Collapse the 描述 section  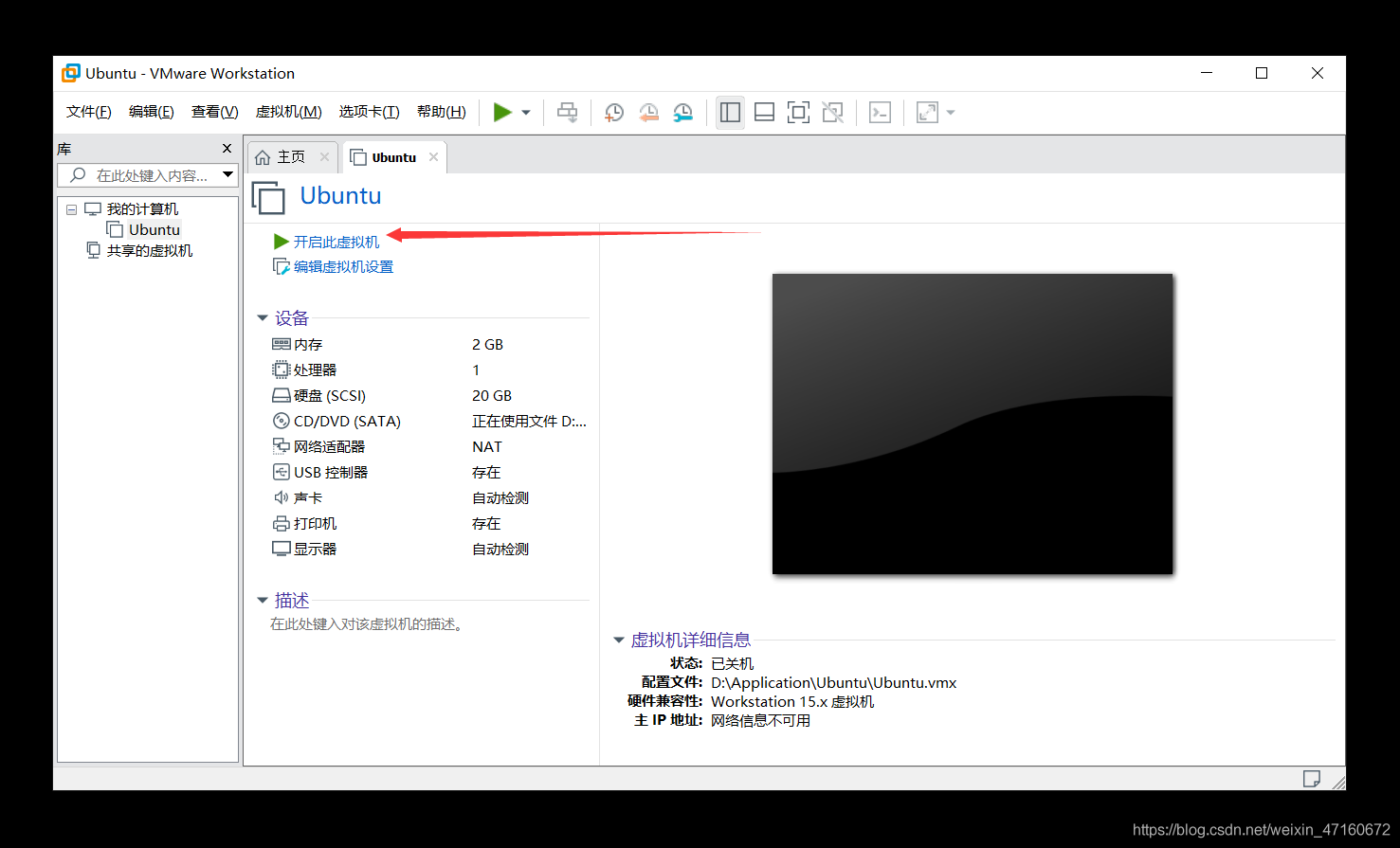263,601
